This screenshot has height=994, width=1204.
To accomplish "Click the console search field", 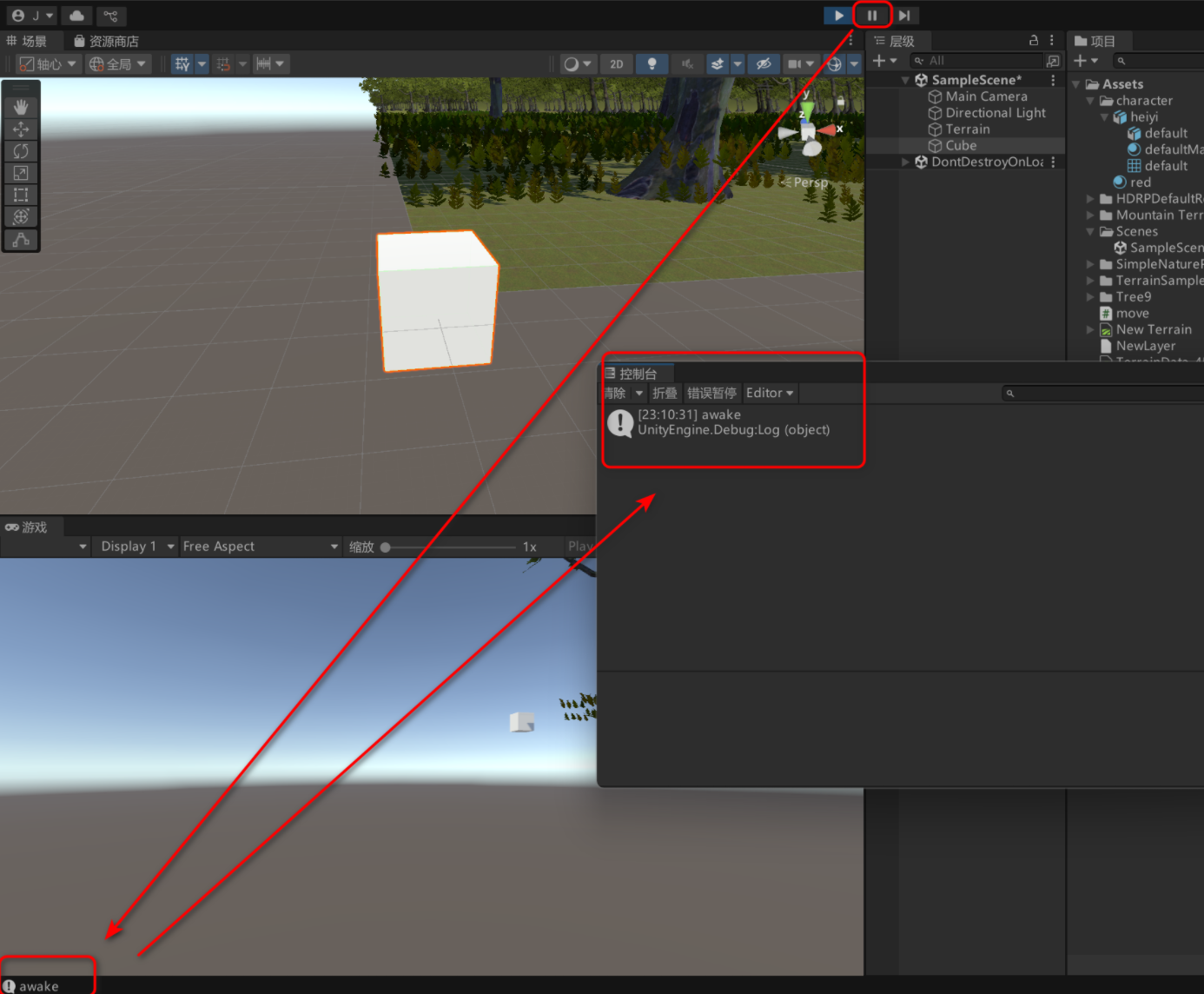I will [x=1103, y=394].
